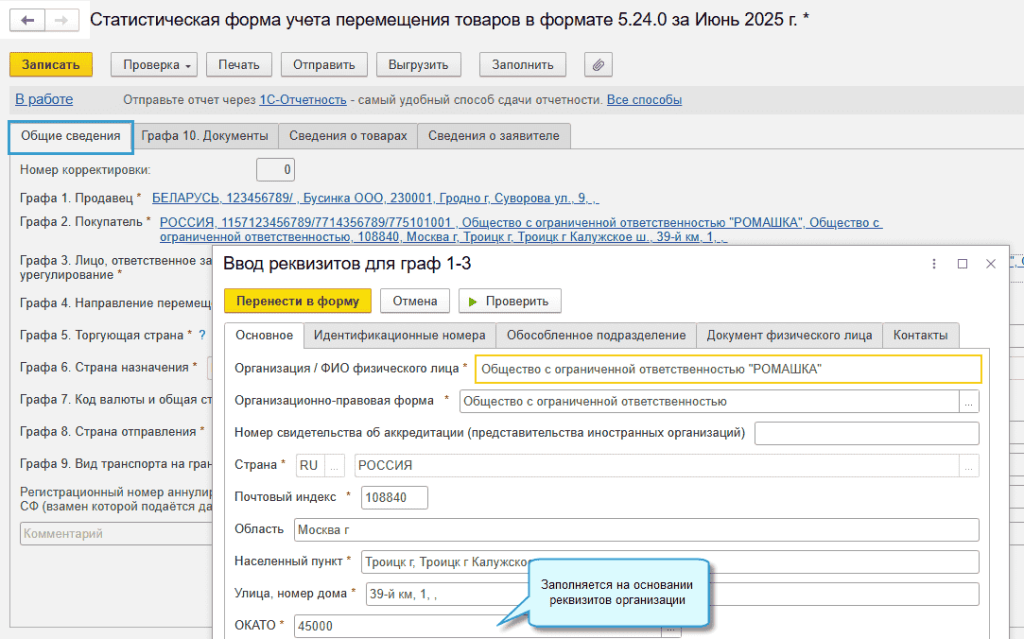Maximize the Ввод реквизитов dialog window
1024x639 pixels.
click(x=962, y=264)
